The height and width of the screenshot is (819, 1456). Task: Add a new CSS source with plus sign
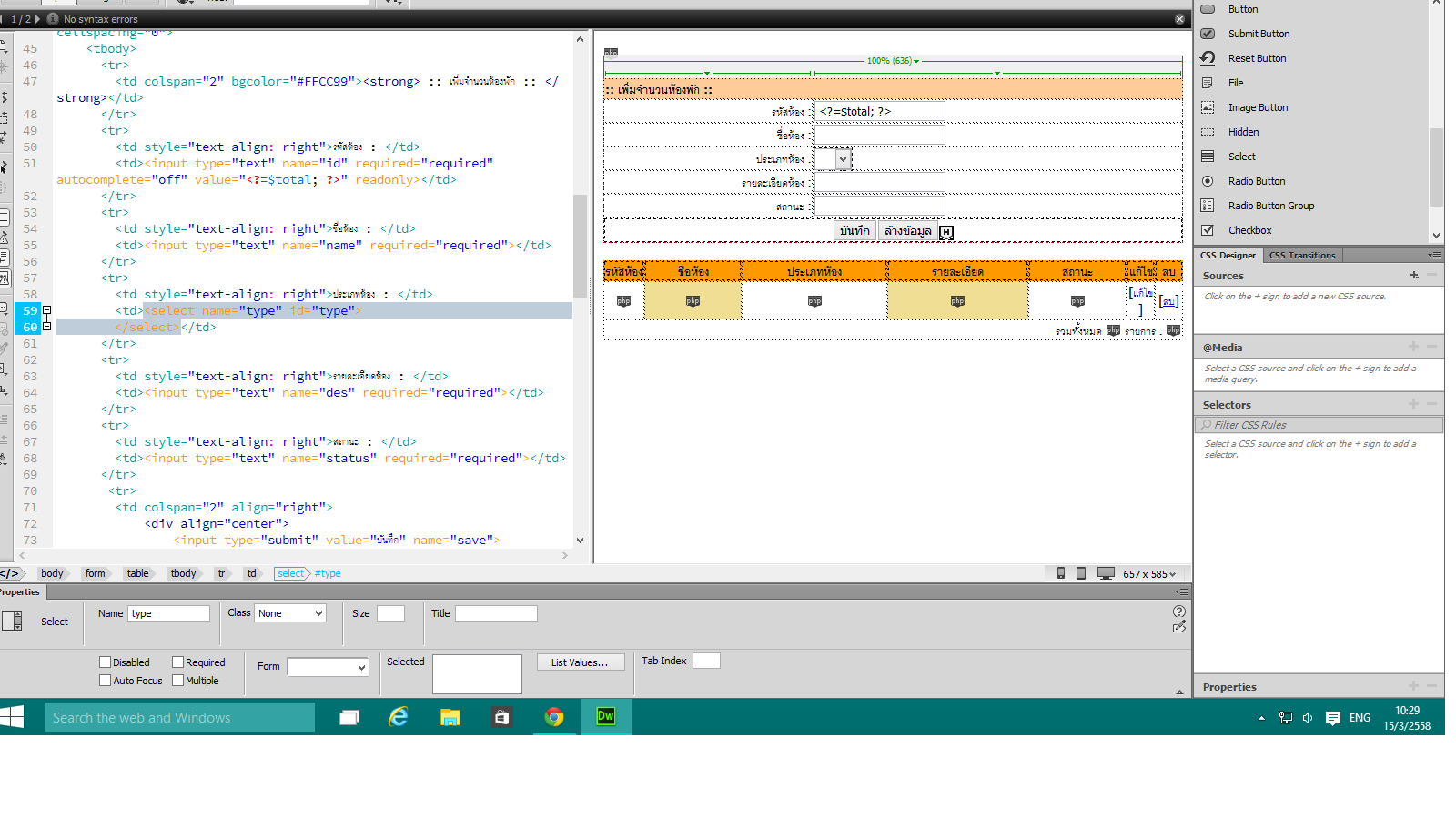(x=1414, y=275)
